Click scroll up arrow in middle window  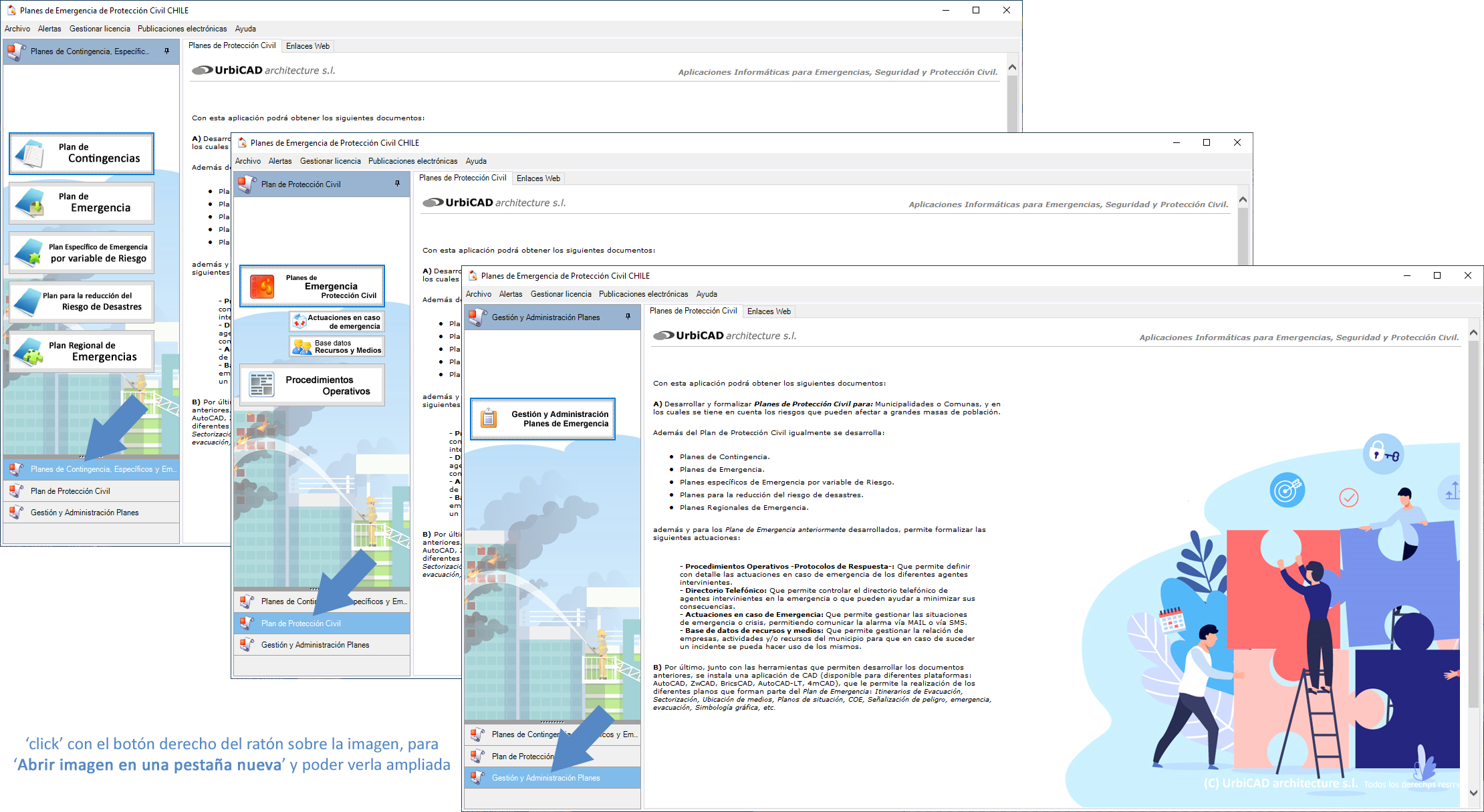(x=1243, y=200)
